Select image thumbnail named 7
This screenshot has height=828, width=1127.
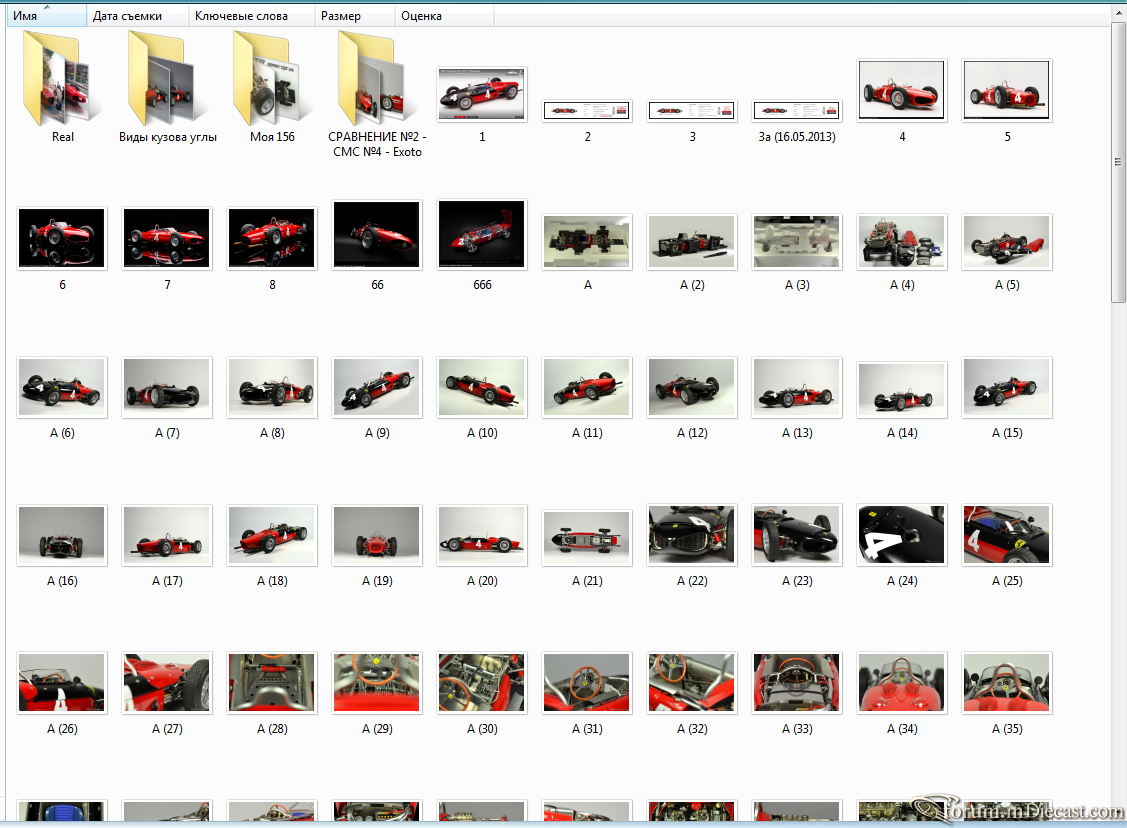[167, 238]
